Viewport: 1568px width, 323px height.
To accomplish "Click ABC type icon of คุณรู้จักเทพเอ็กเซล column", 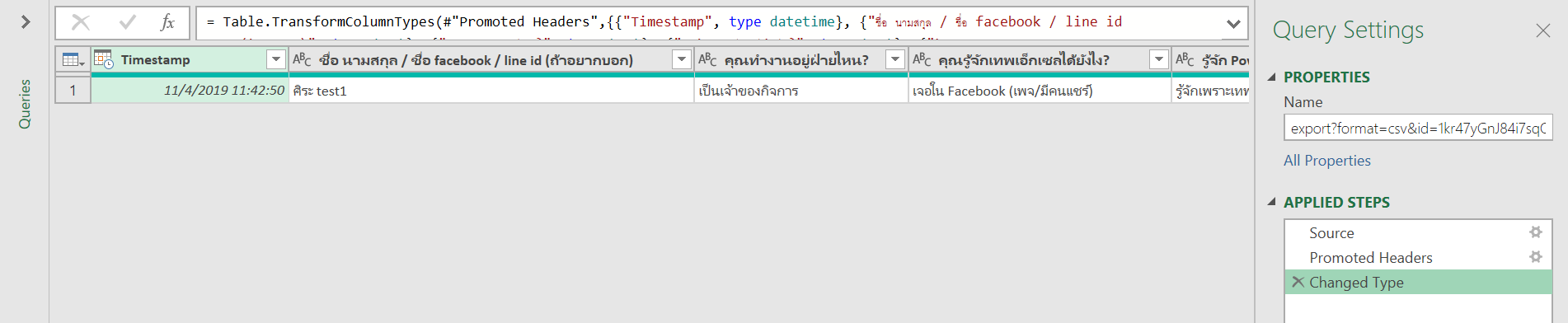I will point(922,59).
